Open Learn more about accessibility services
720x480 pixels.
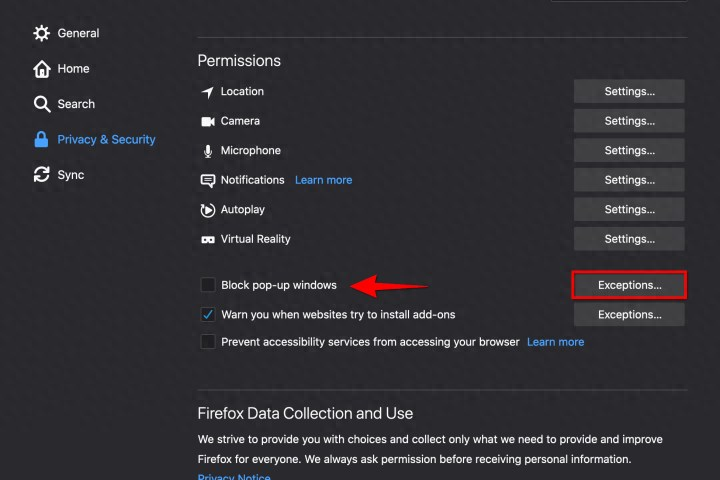coord(555,342)
